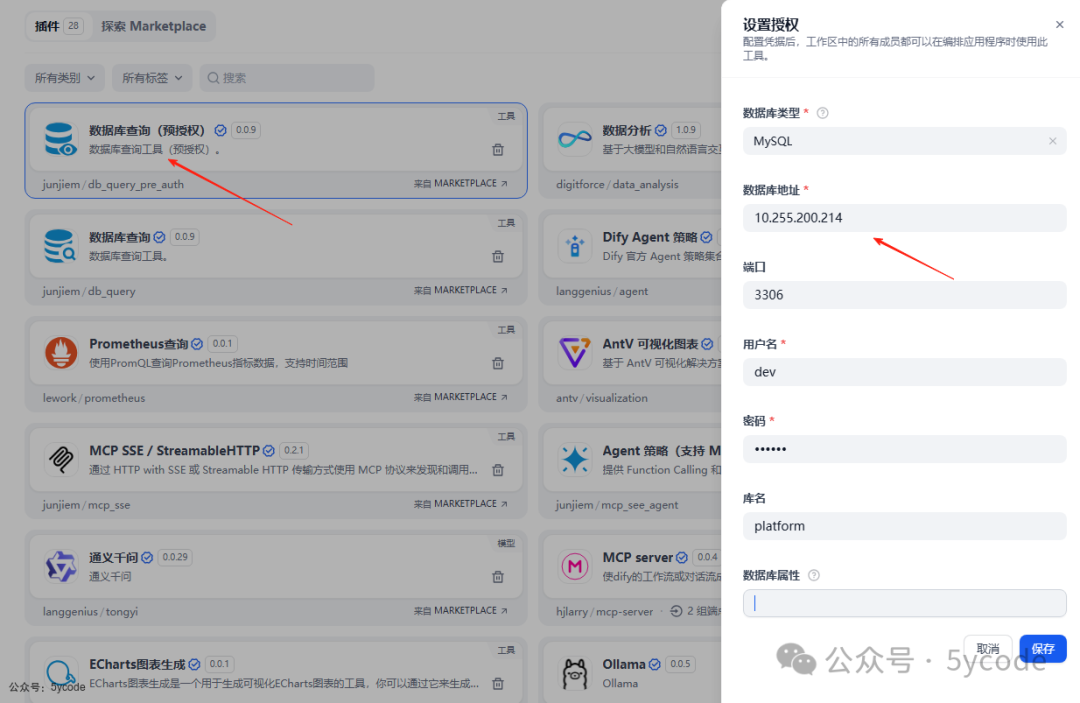Open the 数据库类型 MySQL combo box
Viewport: 1080px width, 703px height.
click(x=904, y=141)
